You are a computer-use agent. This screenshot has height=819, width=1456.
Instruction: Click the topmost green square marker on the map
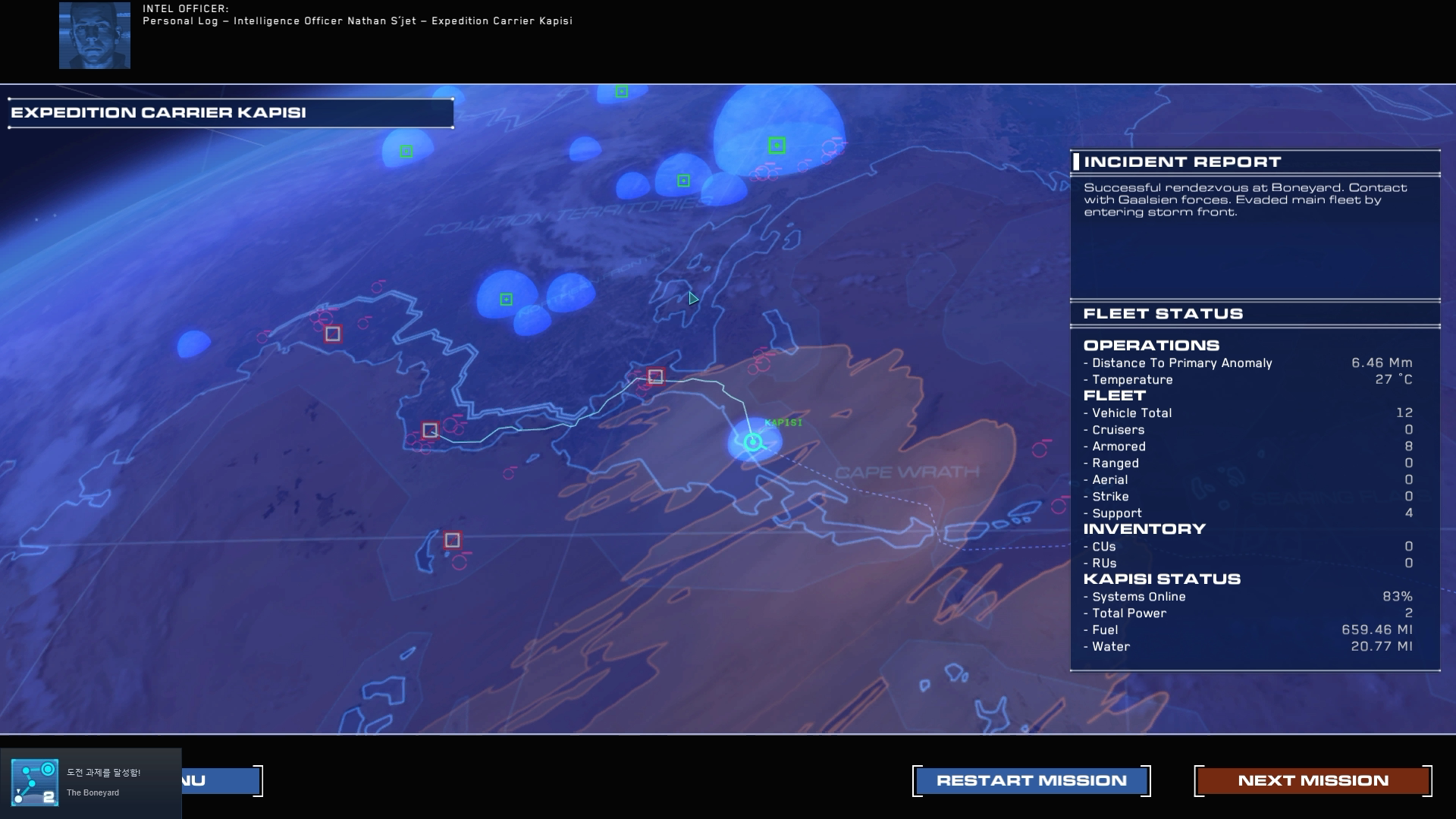(x=621, y=92)
